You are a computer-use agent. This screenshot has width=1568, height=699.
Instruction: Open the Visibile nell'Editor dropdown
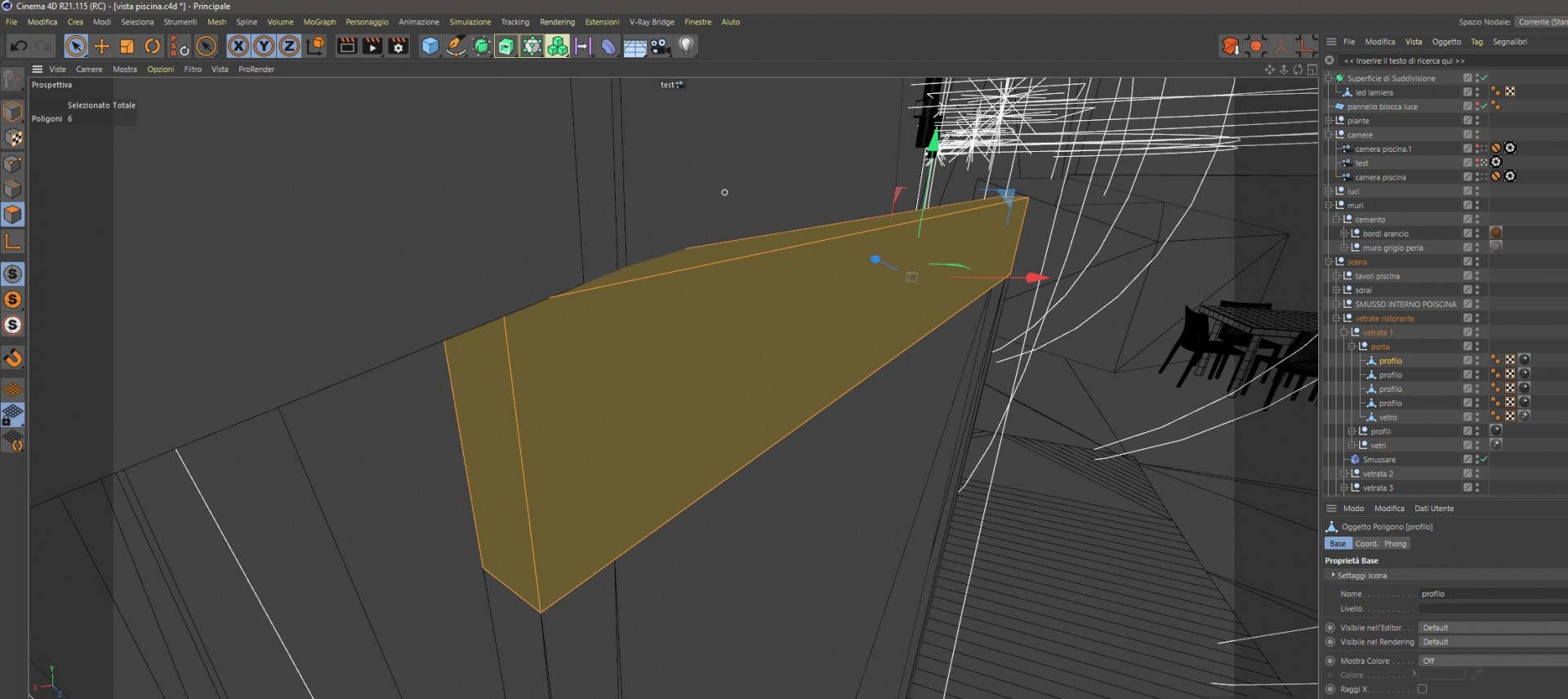click(1492, 628)
